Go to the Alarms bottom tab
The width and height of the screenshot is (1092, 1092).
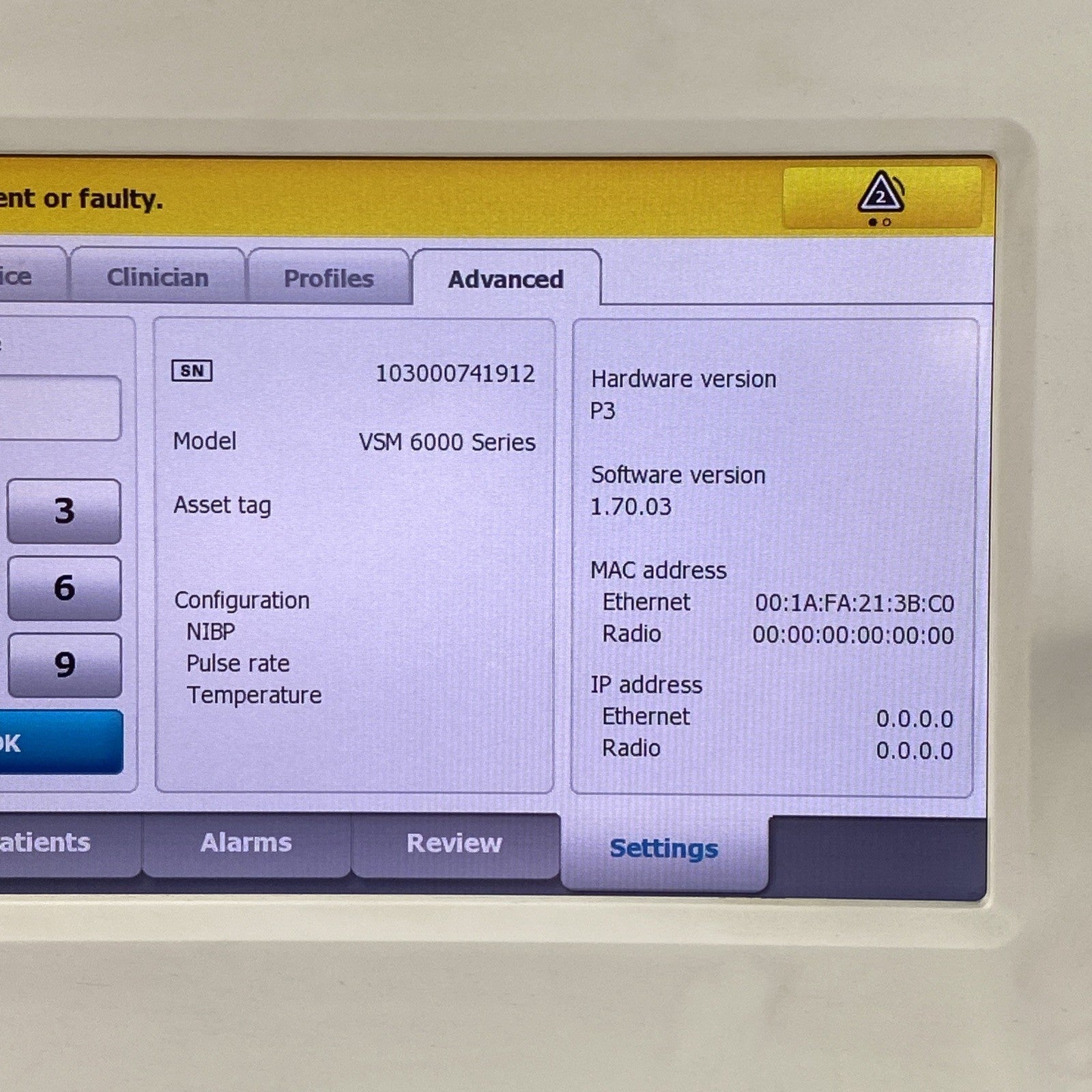point(246,844)
